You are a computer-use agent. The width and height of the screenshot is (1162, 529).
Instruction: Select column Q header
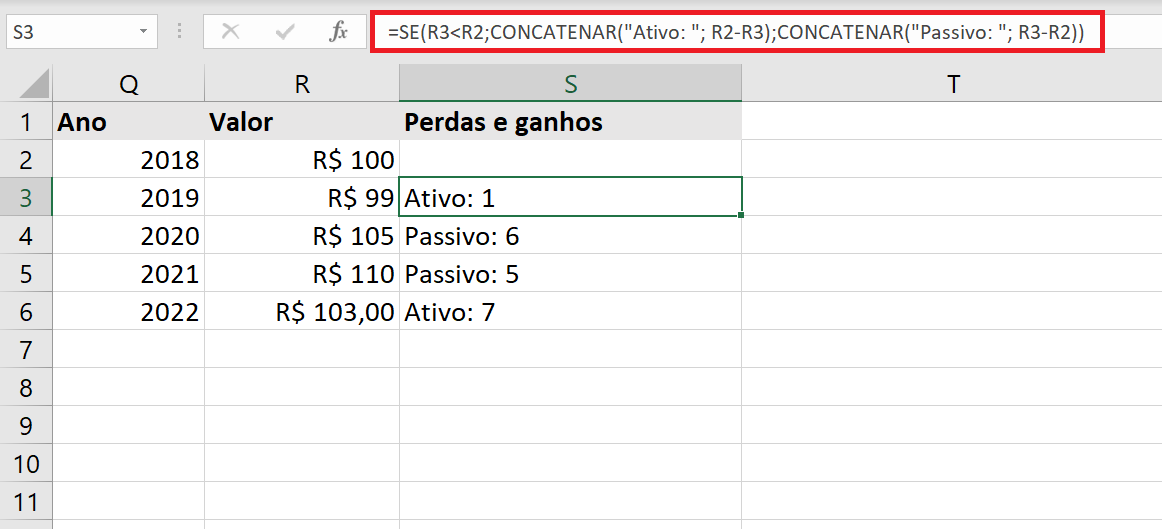129,84
